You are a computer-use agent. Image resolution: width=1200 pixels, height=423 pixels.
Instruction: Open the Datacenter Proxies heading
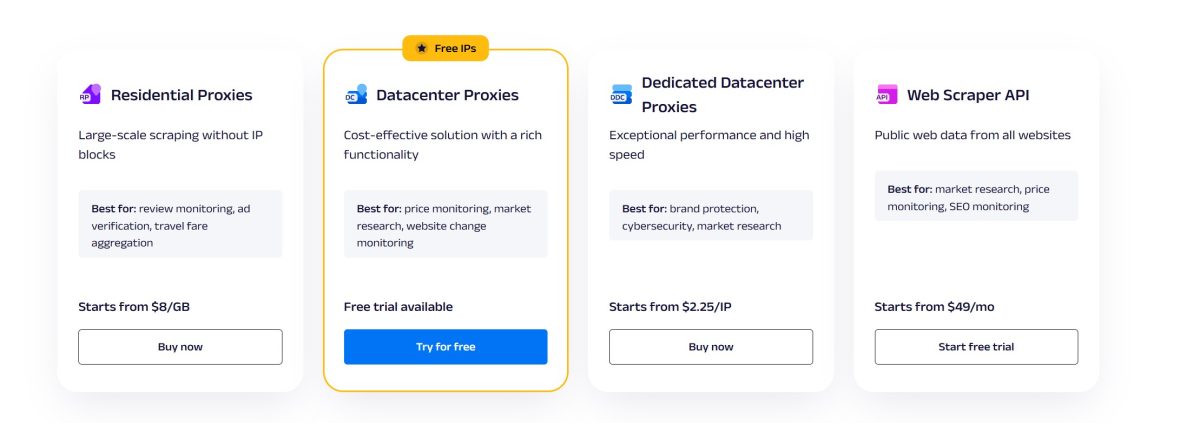(447, 95)
